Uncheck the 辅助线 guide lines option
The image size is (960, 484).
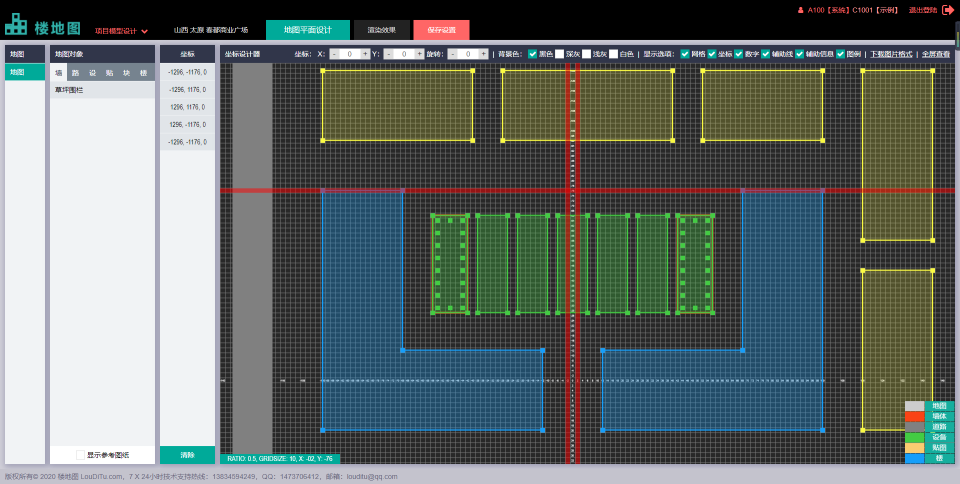click(x=765, y=54)
